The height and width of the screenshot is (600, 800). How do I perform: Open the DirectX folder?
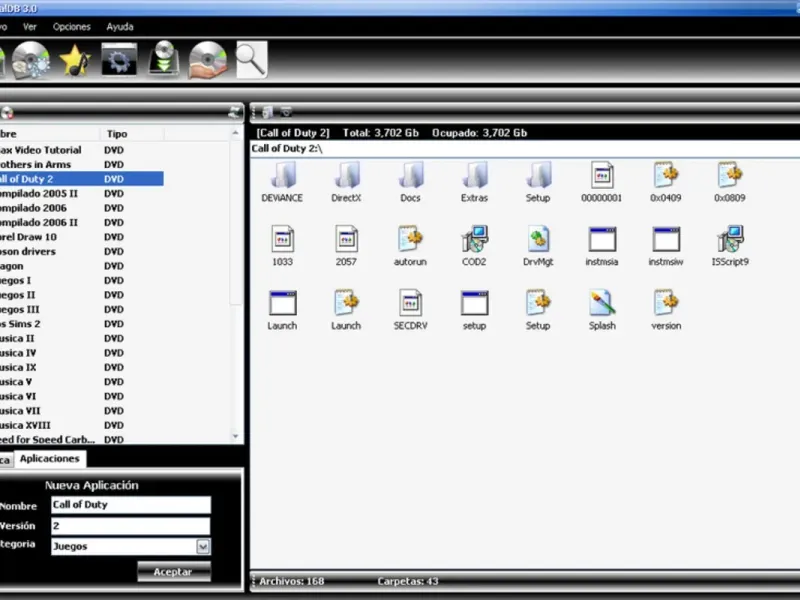pos(346,177)
